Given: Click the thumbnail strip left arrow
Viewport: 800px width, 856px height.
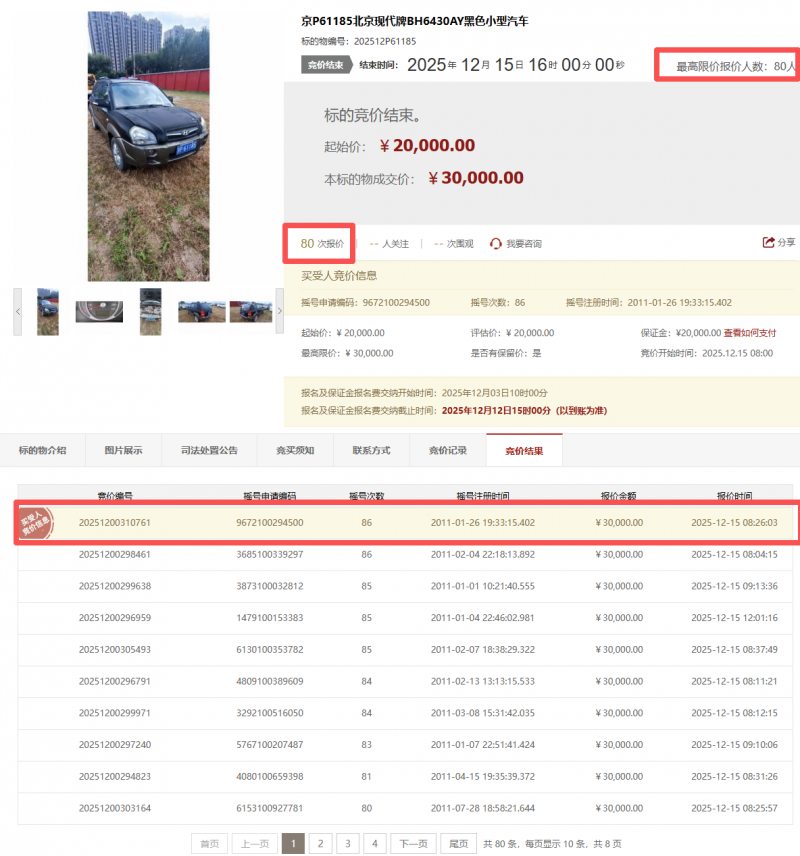Looking at the screenshot, I should pyautogui.click(x=18, y=312).
